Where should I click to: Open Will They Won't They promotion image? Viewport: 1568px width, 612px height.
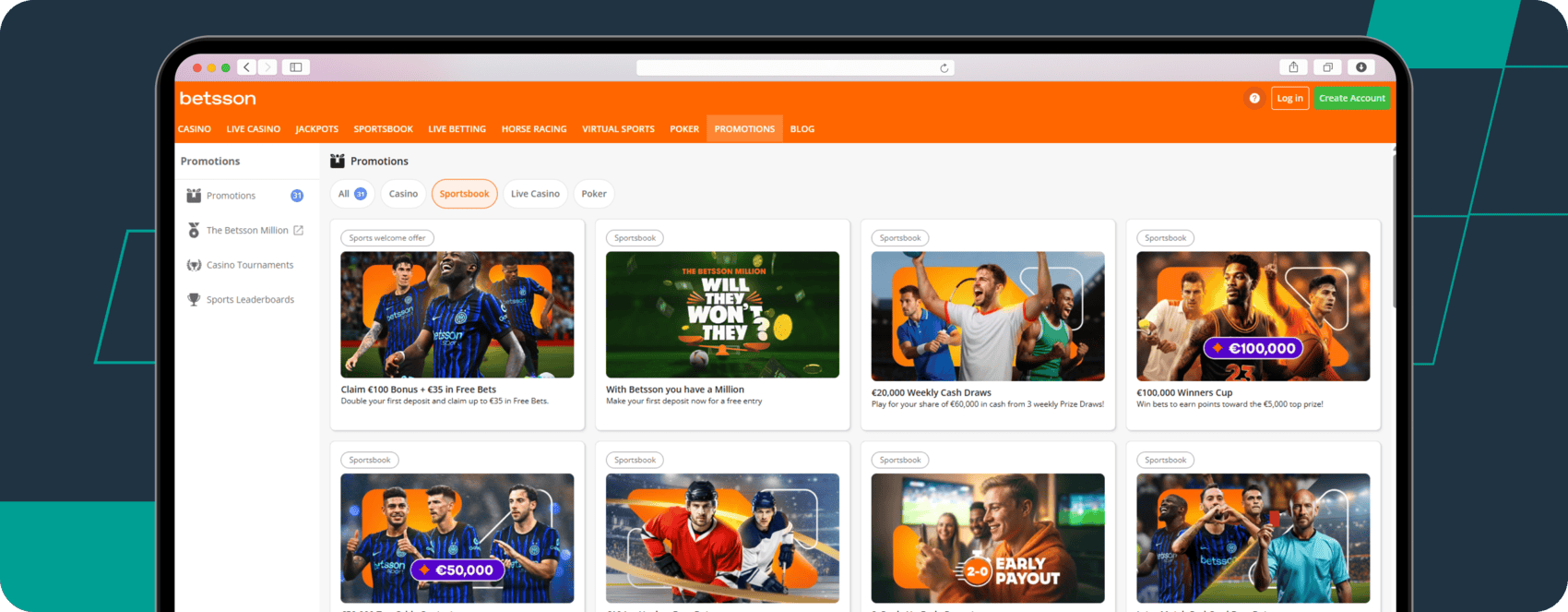722,315
